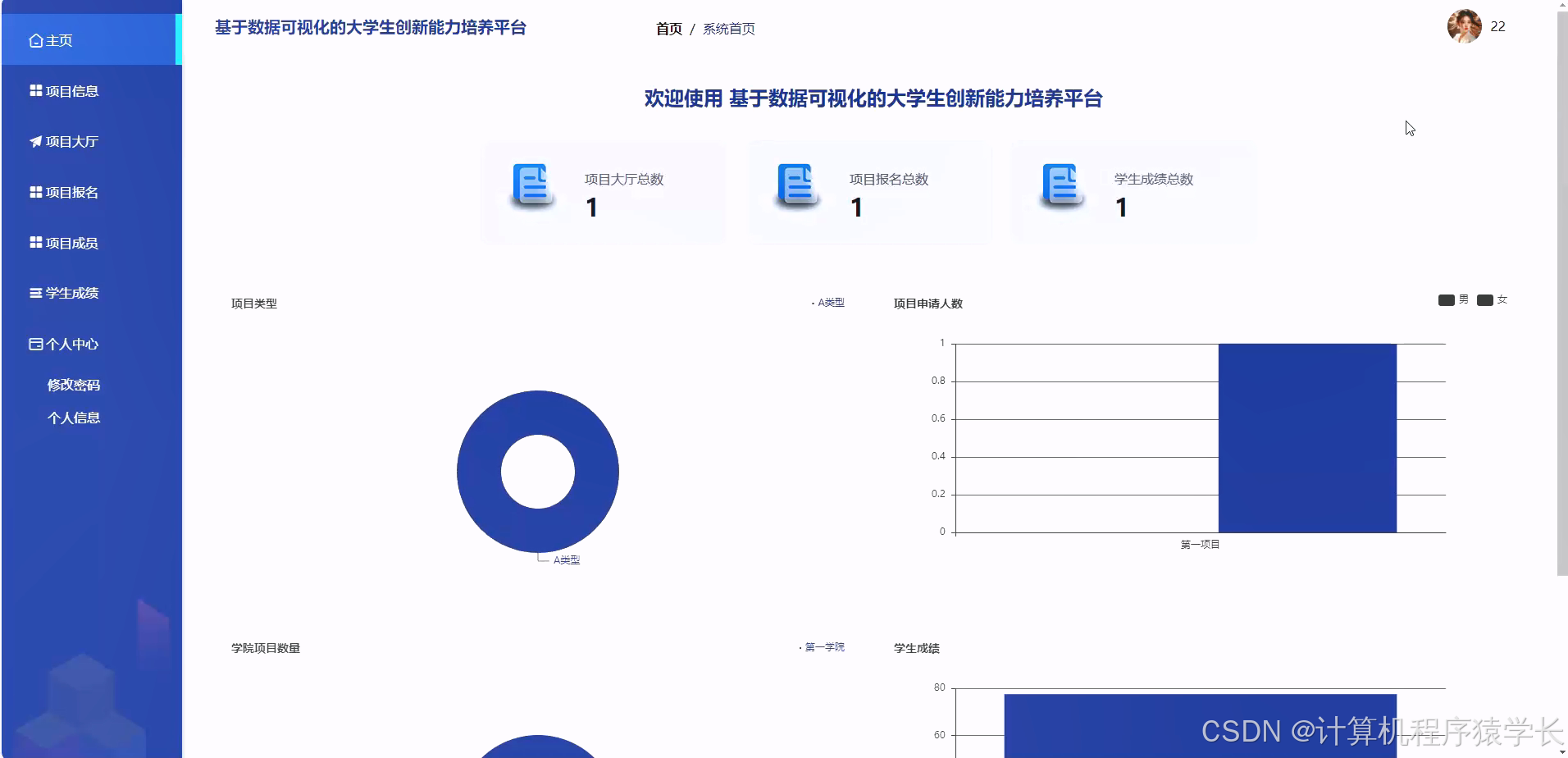Open the 项目成员 menu item
This screenshot has height=758, width=1568.
[91, 243]
